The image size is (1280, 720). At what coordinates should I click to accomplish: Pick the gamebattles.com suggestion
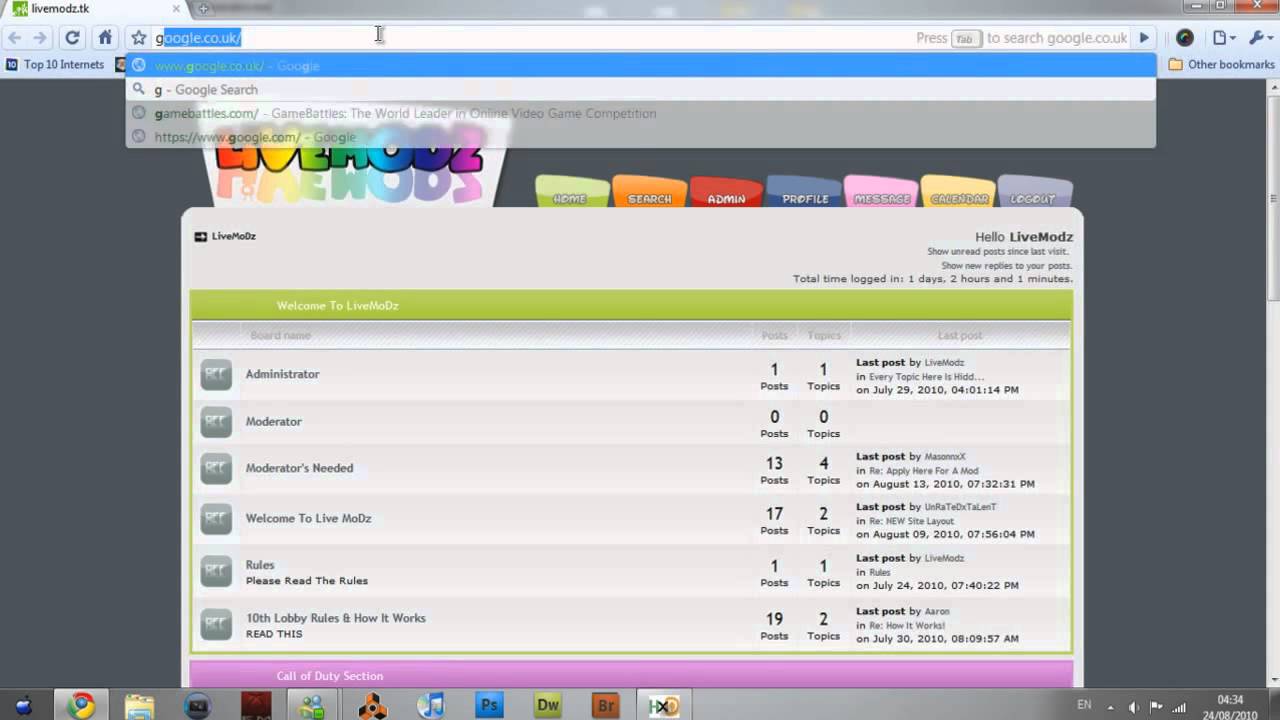pyautogui.click(x=641, y=113)
